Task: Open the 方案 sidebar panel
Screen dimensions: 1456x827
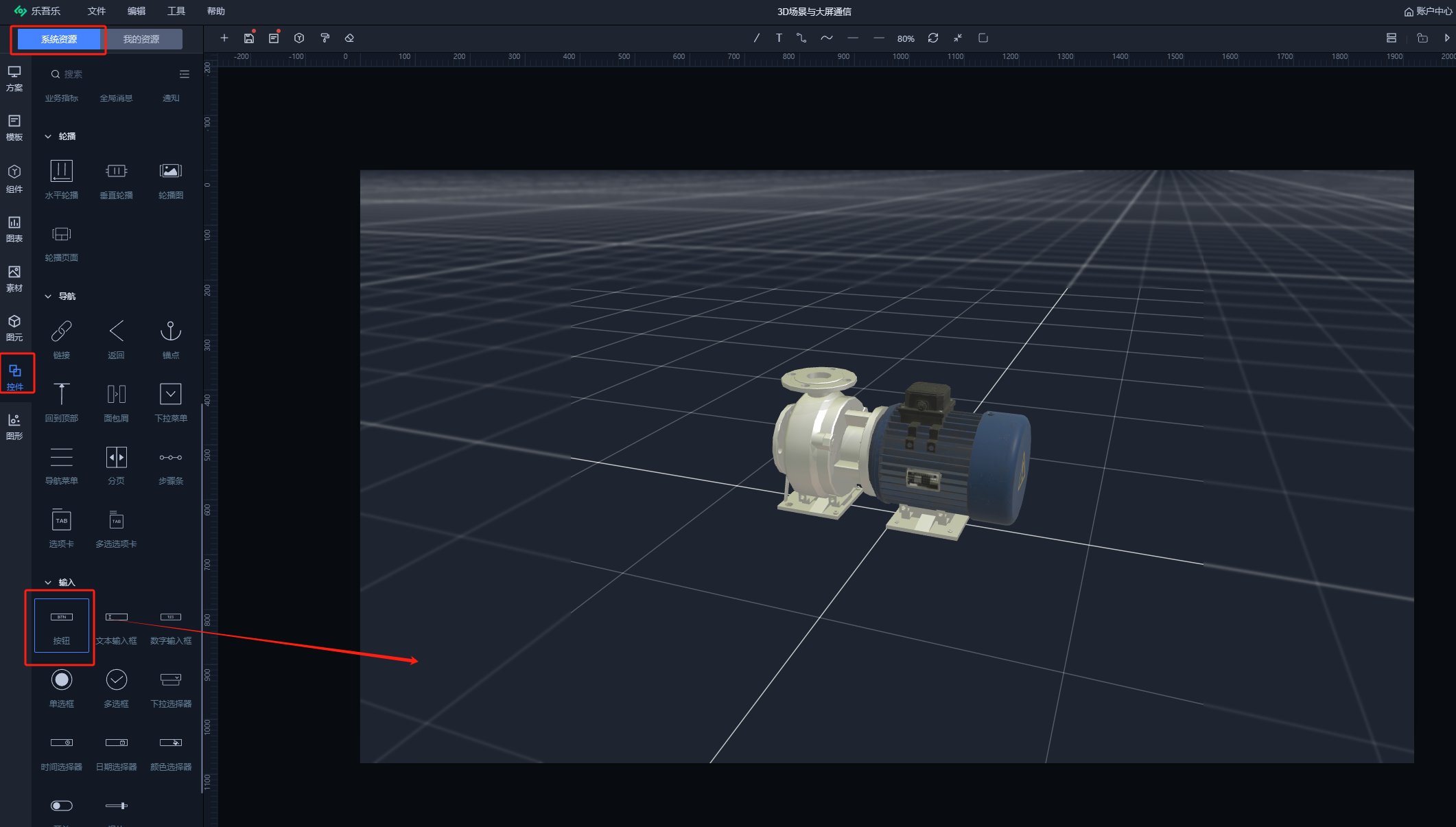Action: (14, 79)
